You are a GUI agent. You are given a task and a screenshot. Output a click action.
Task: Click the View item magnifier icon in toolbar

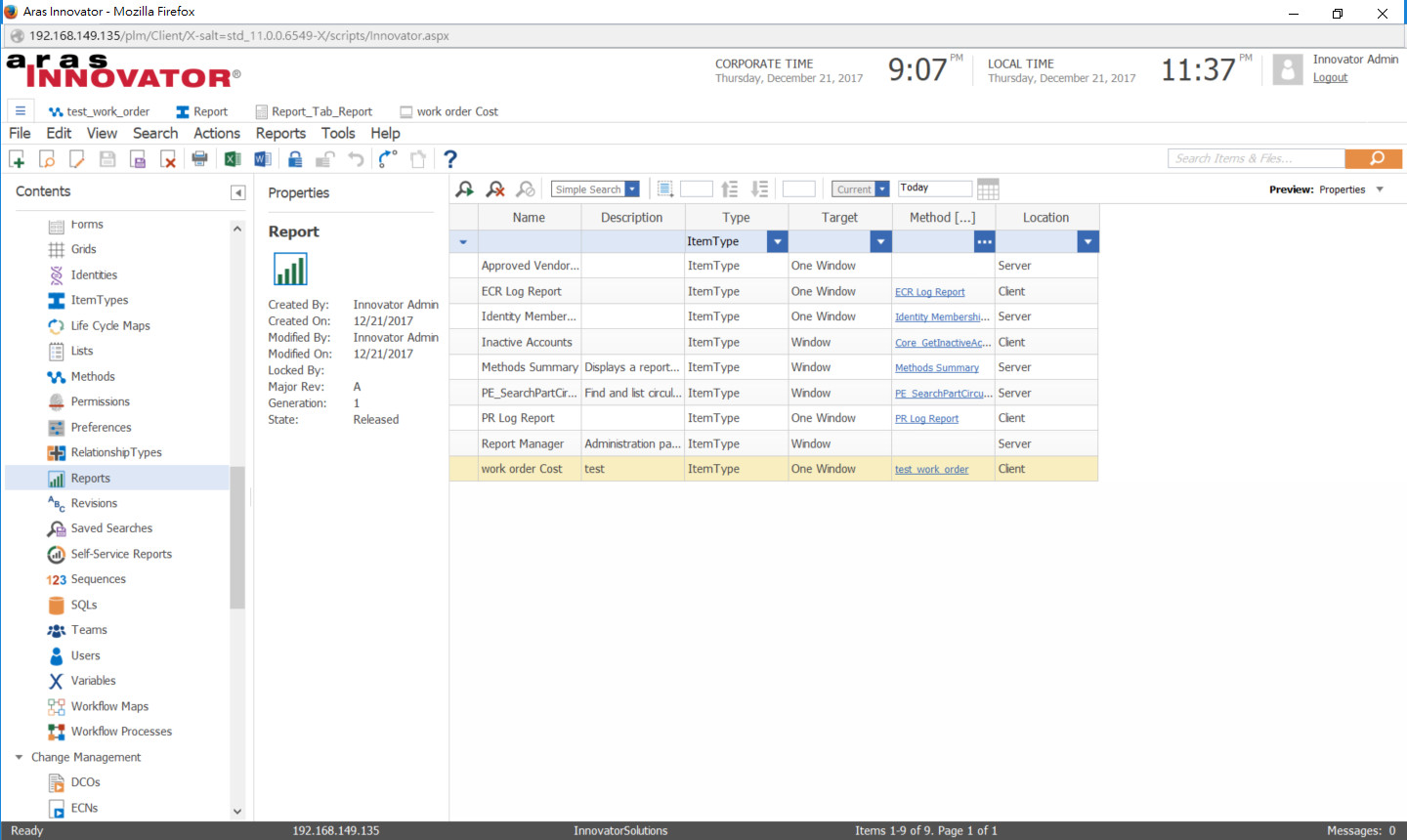[47, 159]
